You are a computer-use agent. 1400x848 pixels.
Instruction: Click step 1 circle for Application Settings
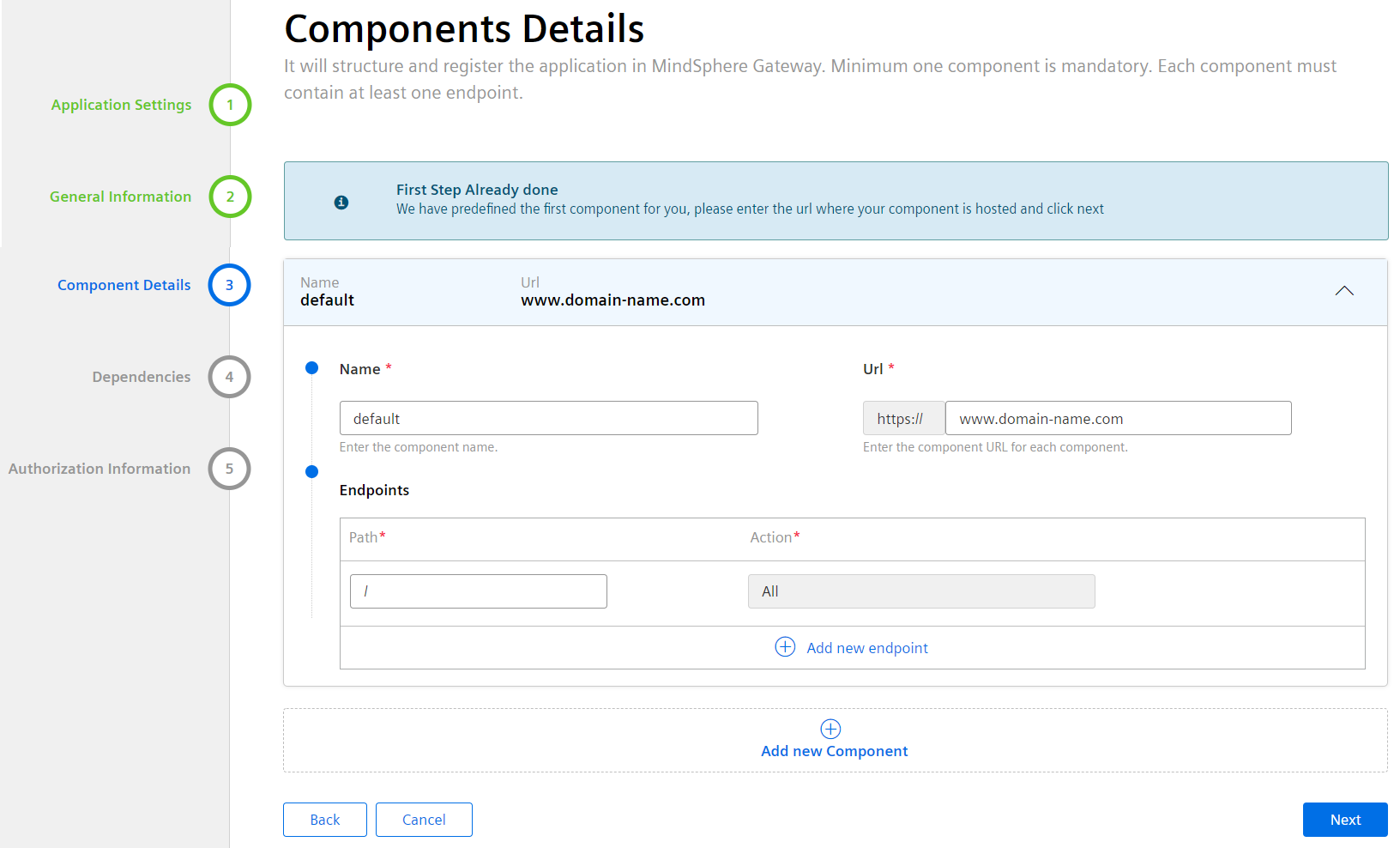point(230,105)
